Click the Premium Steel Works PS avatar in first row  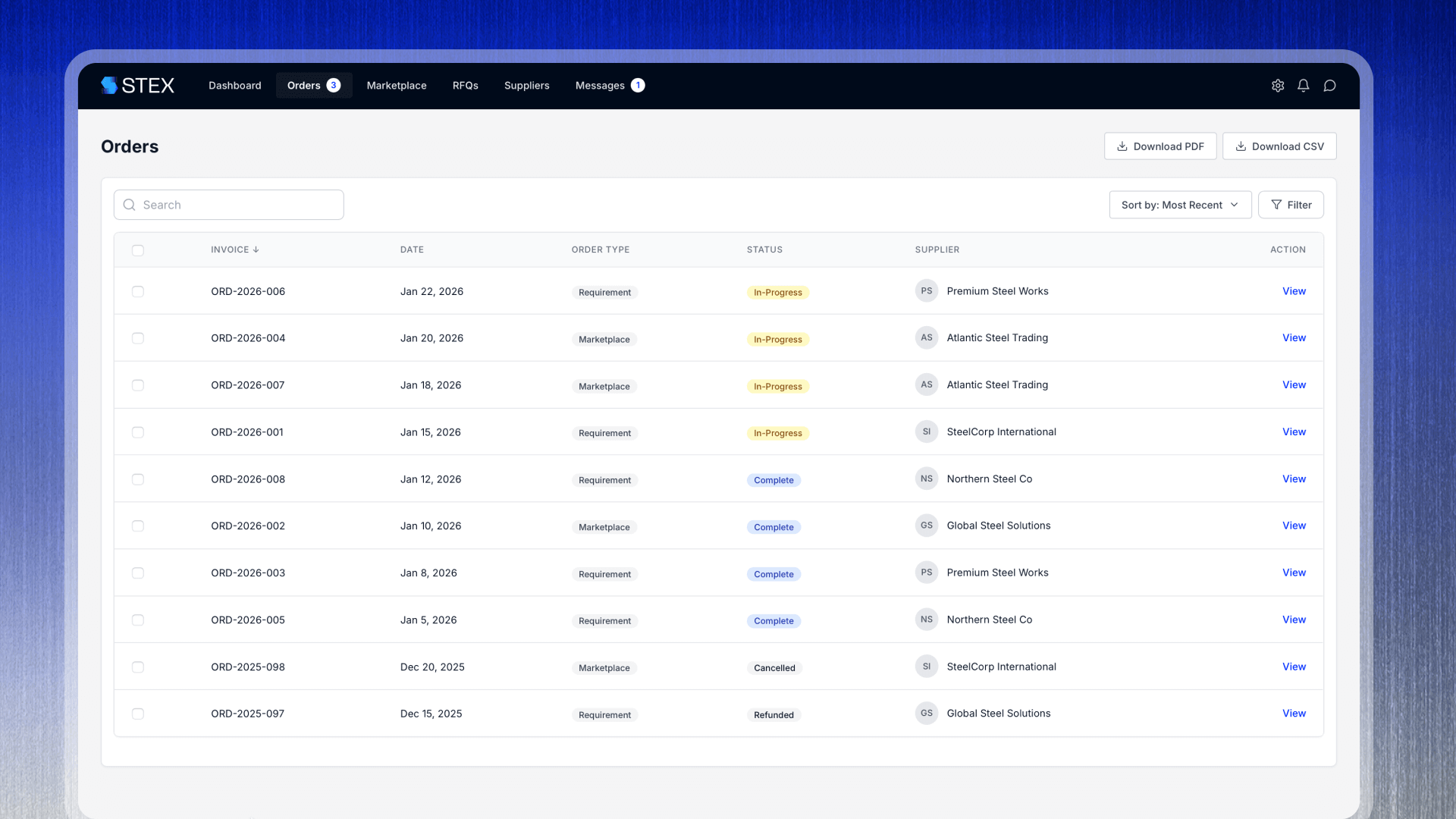coord(927,291)
